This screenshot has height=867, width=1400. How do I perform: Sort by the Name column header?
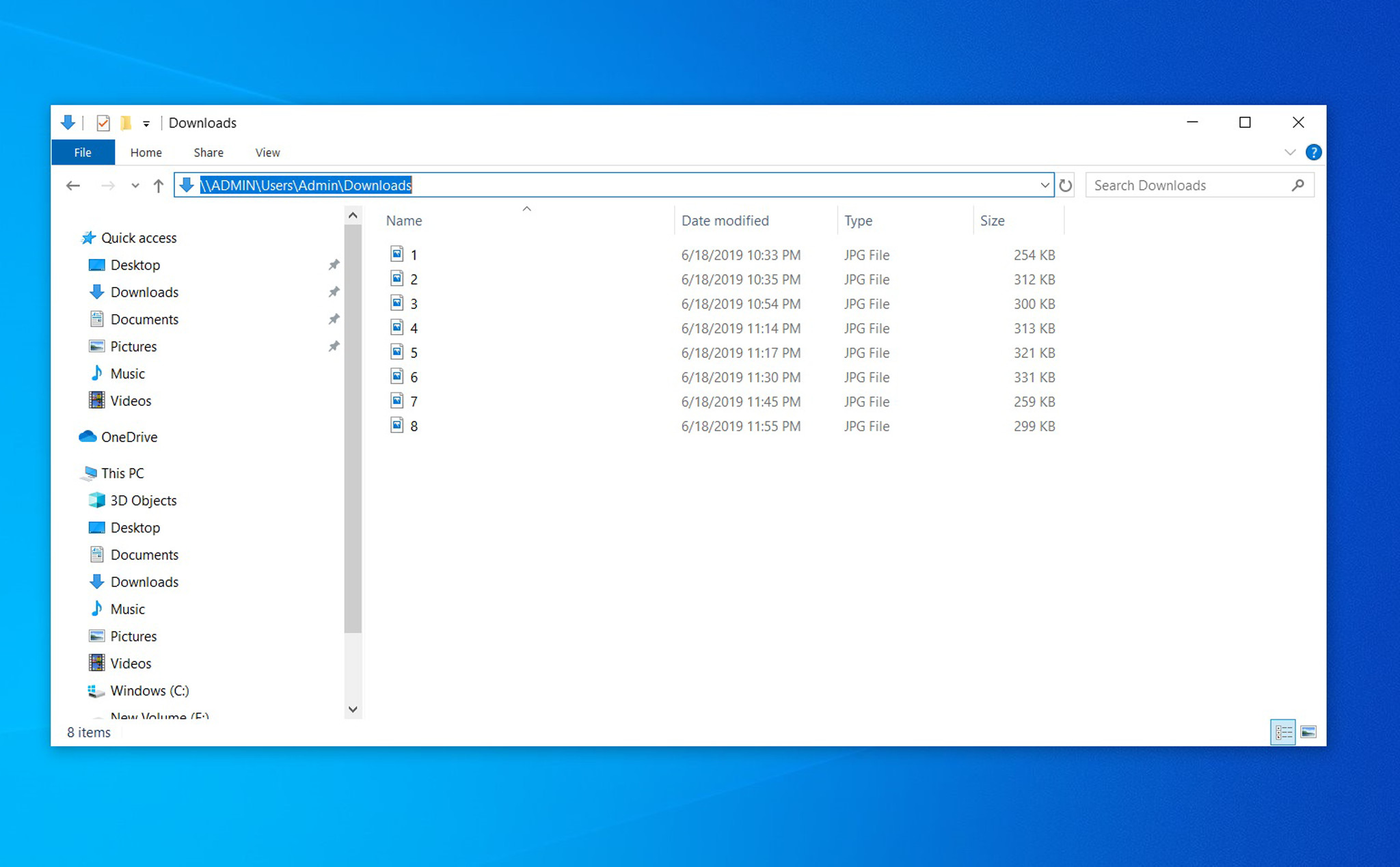[404, 221]
